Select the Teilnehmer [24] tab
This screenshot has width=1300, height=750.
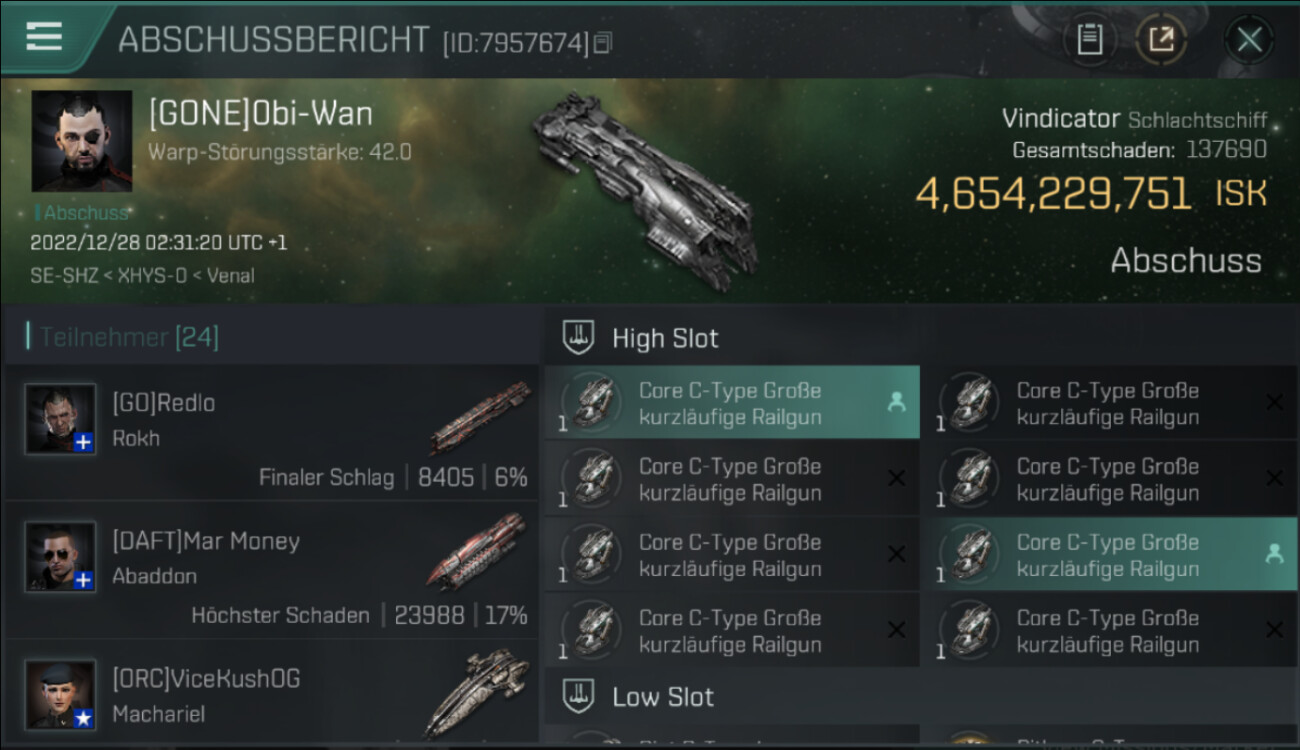click(x=128, y=337)
